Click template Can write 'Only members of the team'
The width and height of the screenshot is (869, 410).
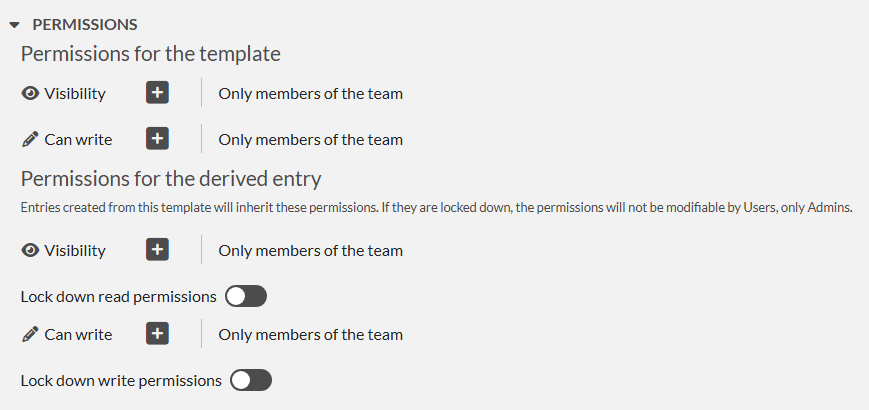pyautogui.click(x=310, y=140)
